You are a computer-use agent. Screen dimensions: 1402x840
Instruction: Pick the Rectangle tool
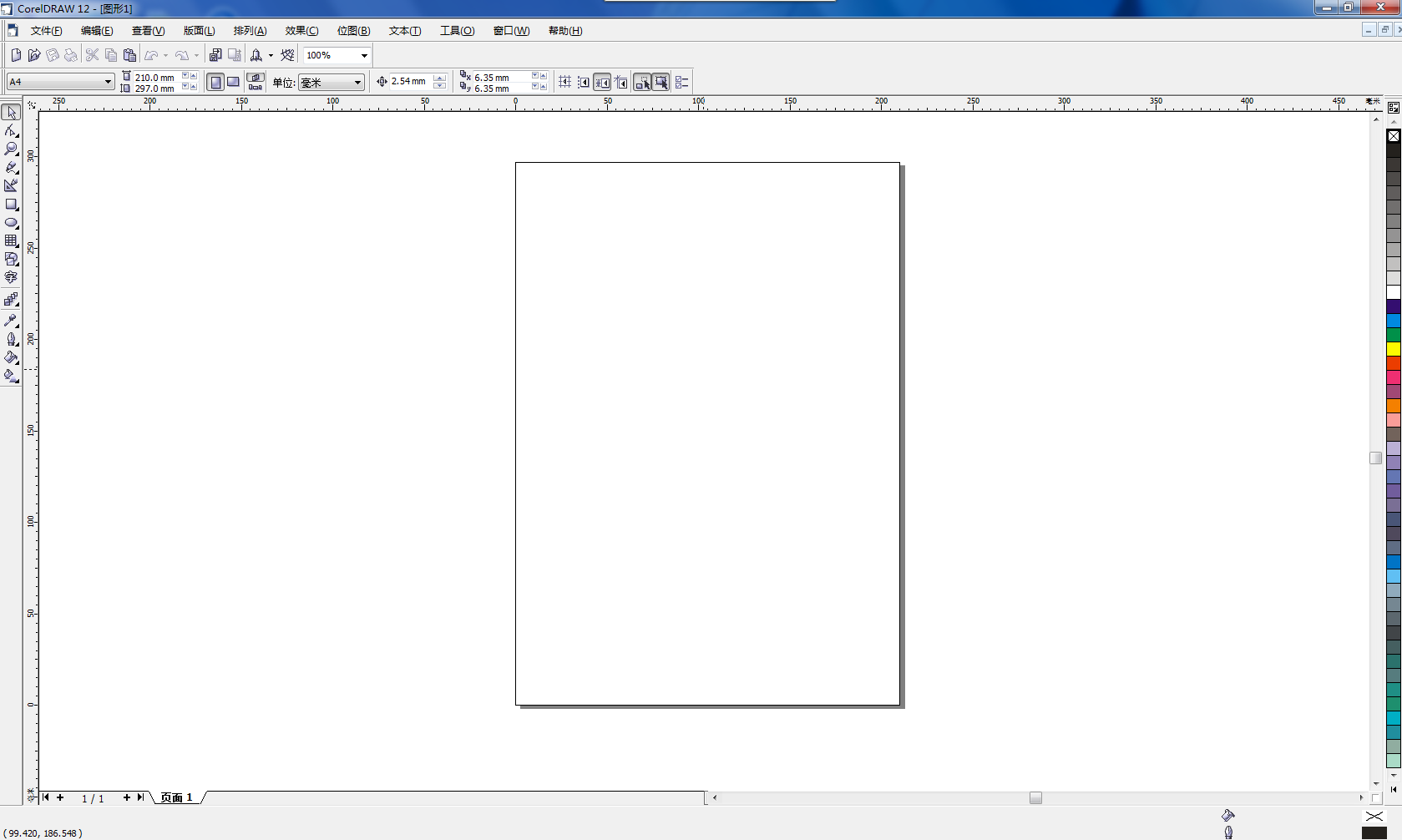pos(12,205)
